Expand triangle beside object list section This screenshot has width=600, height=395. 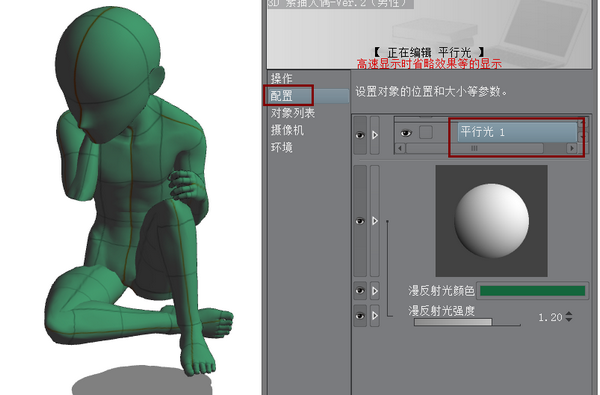[375, 135]
